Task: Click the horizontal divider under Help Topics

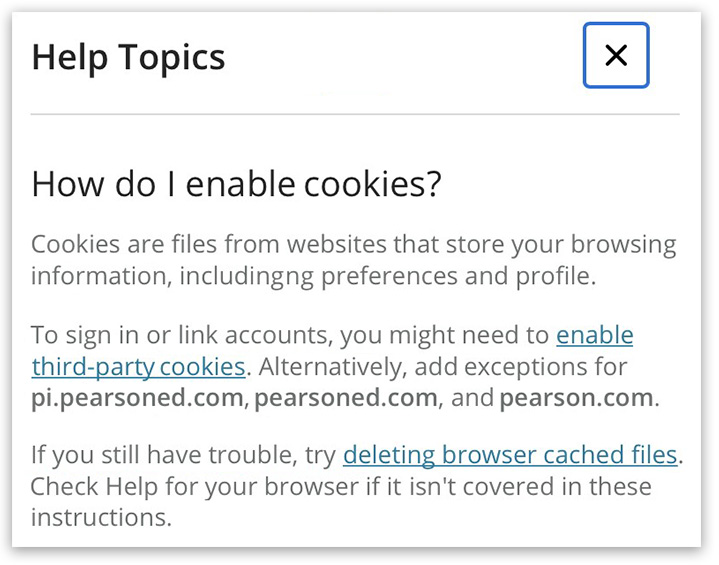Action: pos(355,115)
